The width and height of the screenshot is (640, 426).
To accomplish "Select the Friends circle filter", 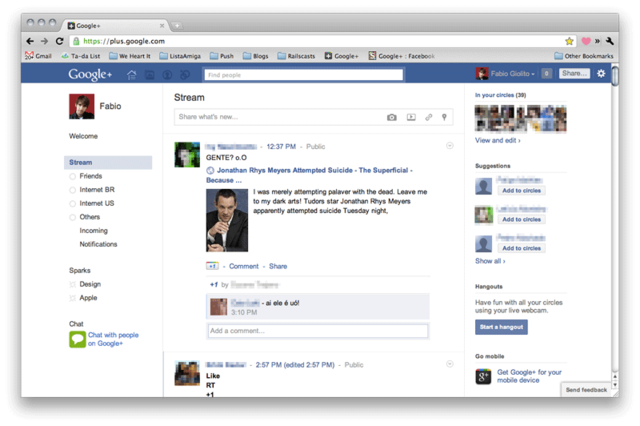I will 86,176.
